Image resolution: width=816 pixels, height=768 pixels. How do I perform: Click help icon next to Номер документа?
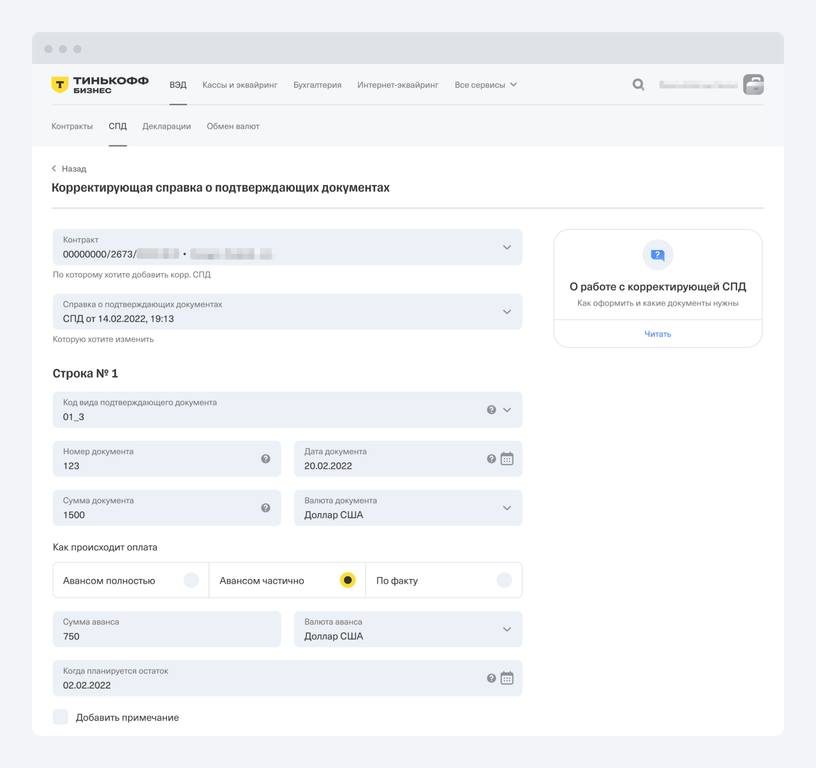click(x=265, y=459)
